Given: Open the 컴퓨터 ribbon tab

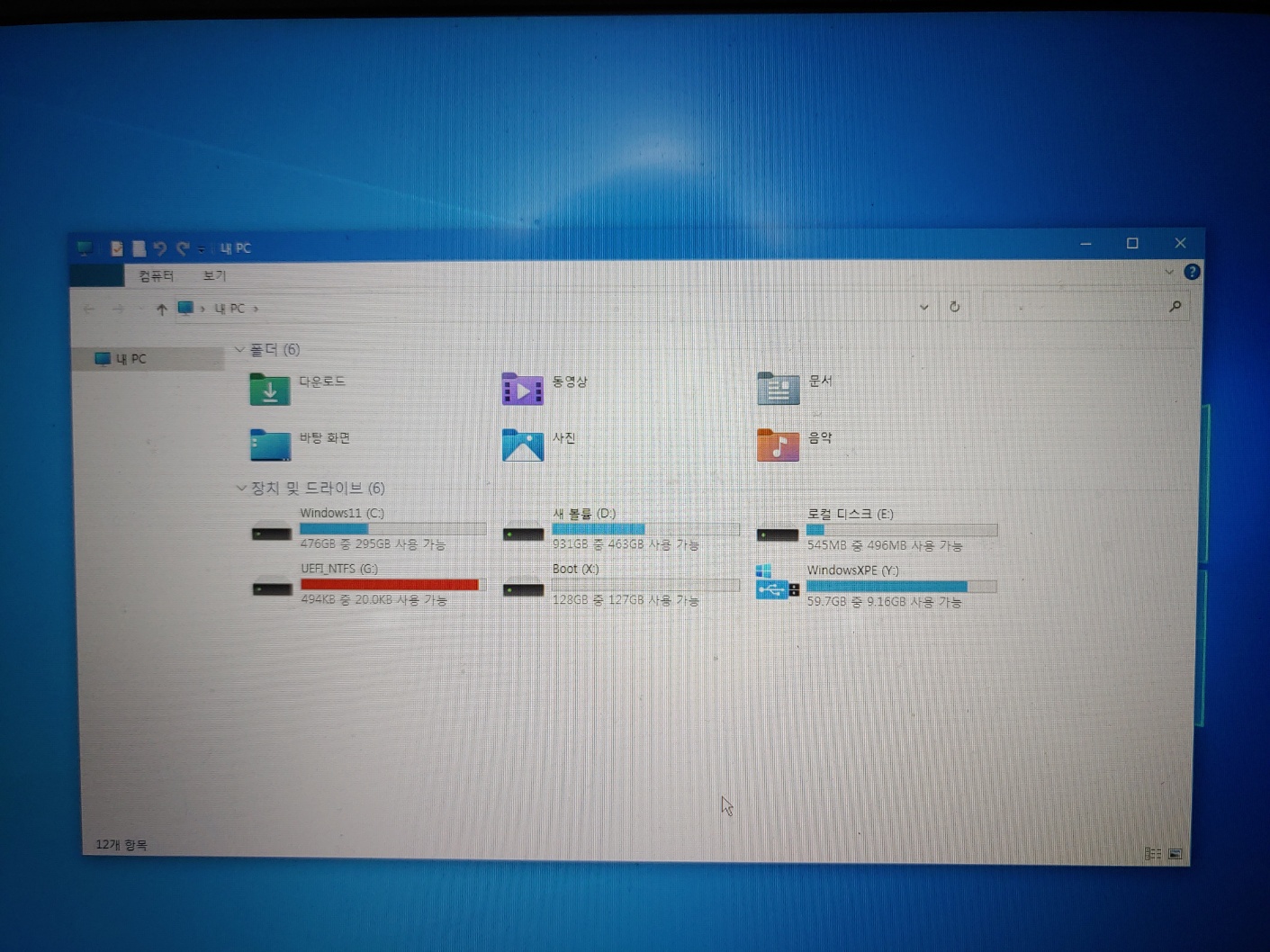Looking at the screenshot, I should [157, 275].
